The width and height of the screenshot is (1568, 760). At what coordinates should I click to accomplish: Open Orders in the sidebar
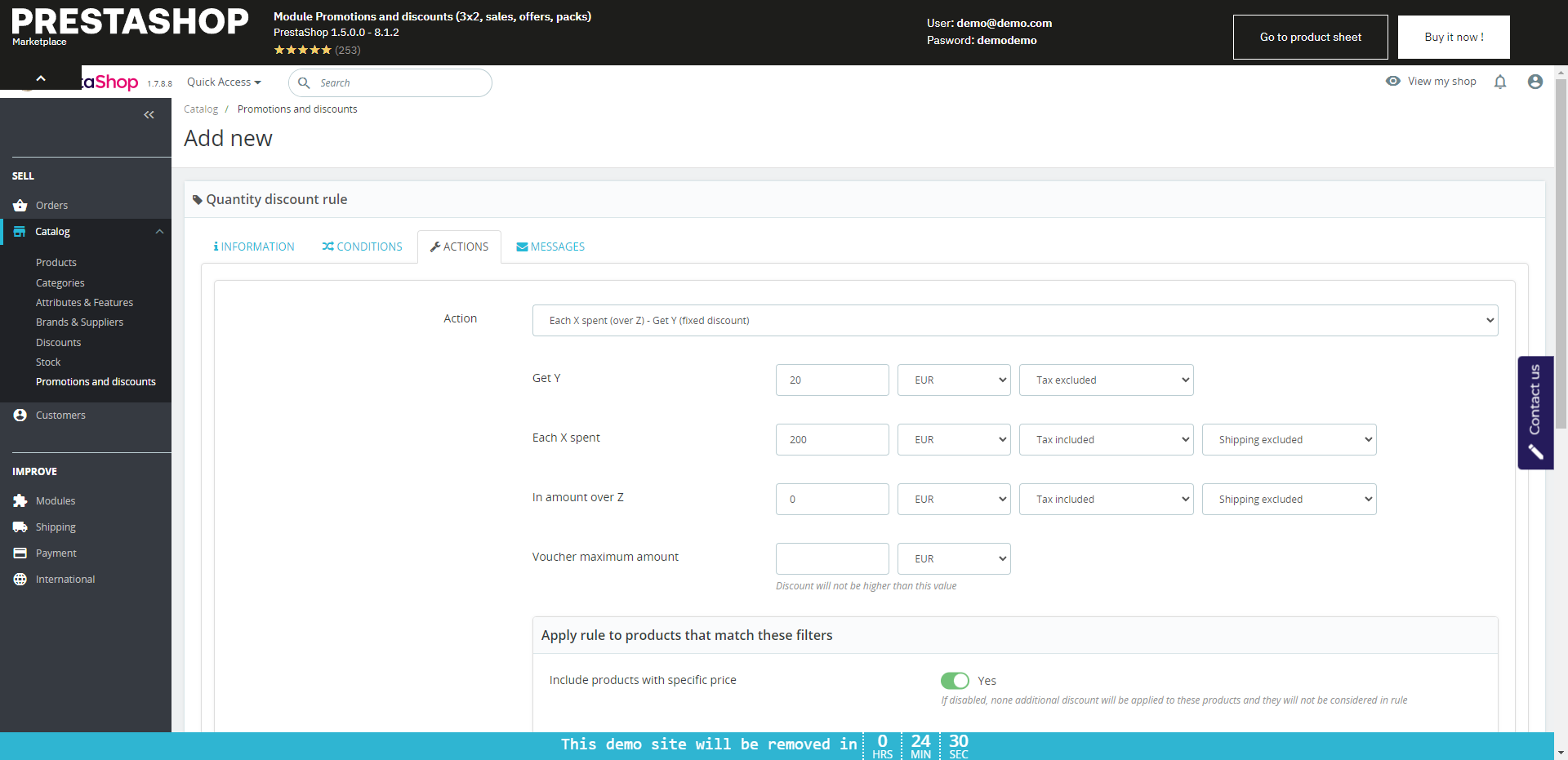click(51, 206)
